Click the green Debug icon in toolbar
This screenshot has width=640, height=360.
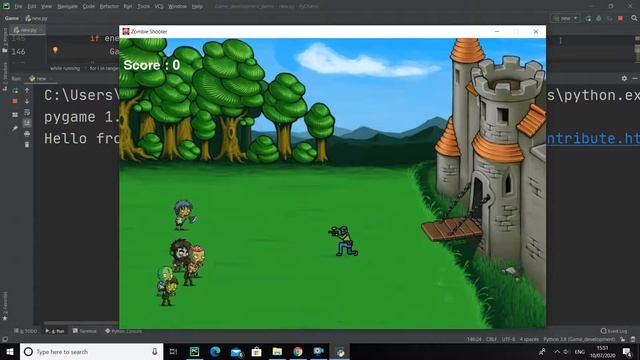tap(599, 18)
